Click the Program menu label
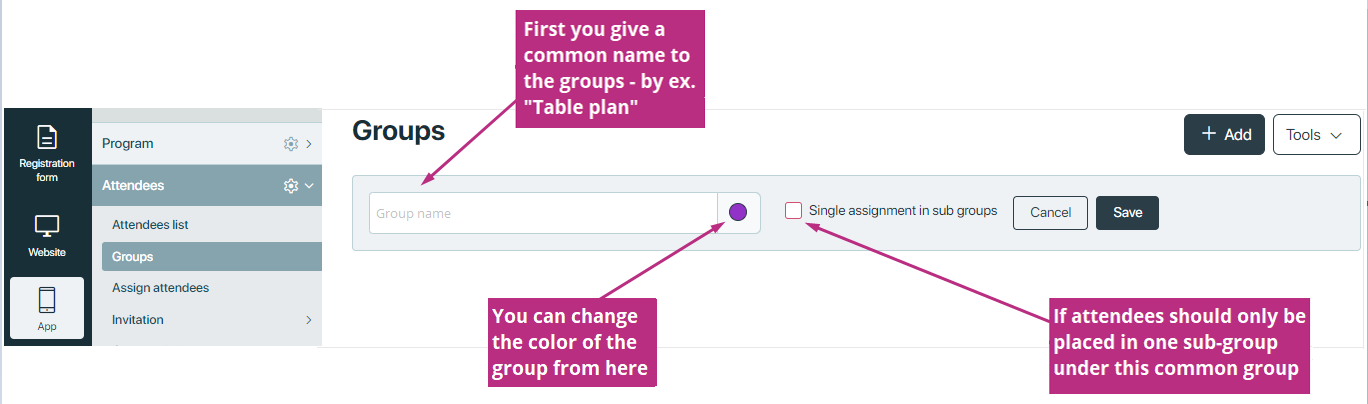Screen dimensions: 1368x404 coord(128,144)
